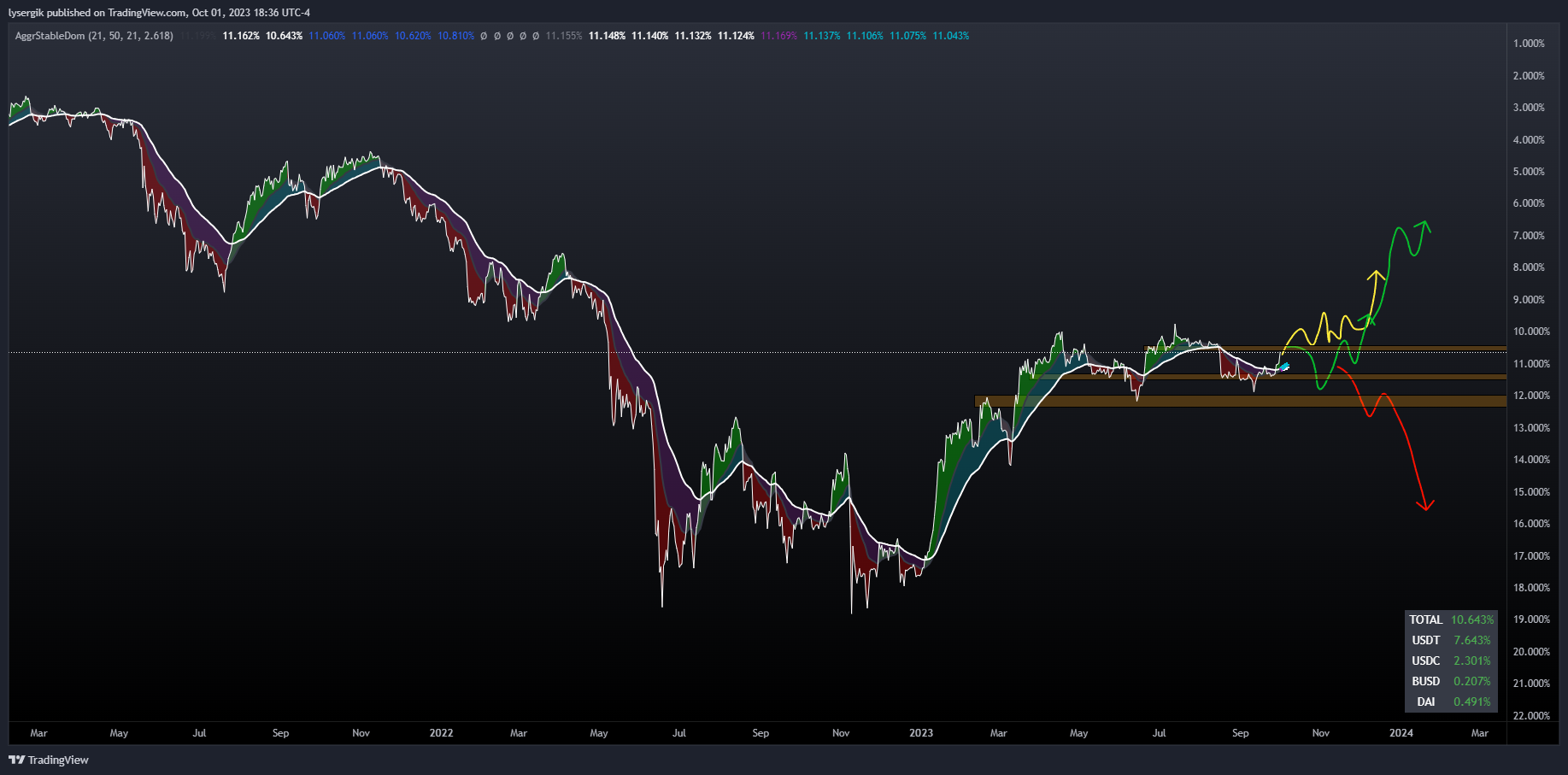Select the 11.124% legend value
Viewport: 1568px width, 775px height.
[x=736, y=36]
